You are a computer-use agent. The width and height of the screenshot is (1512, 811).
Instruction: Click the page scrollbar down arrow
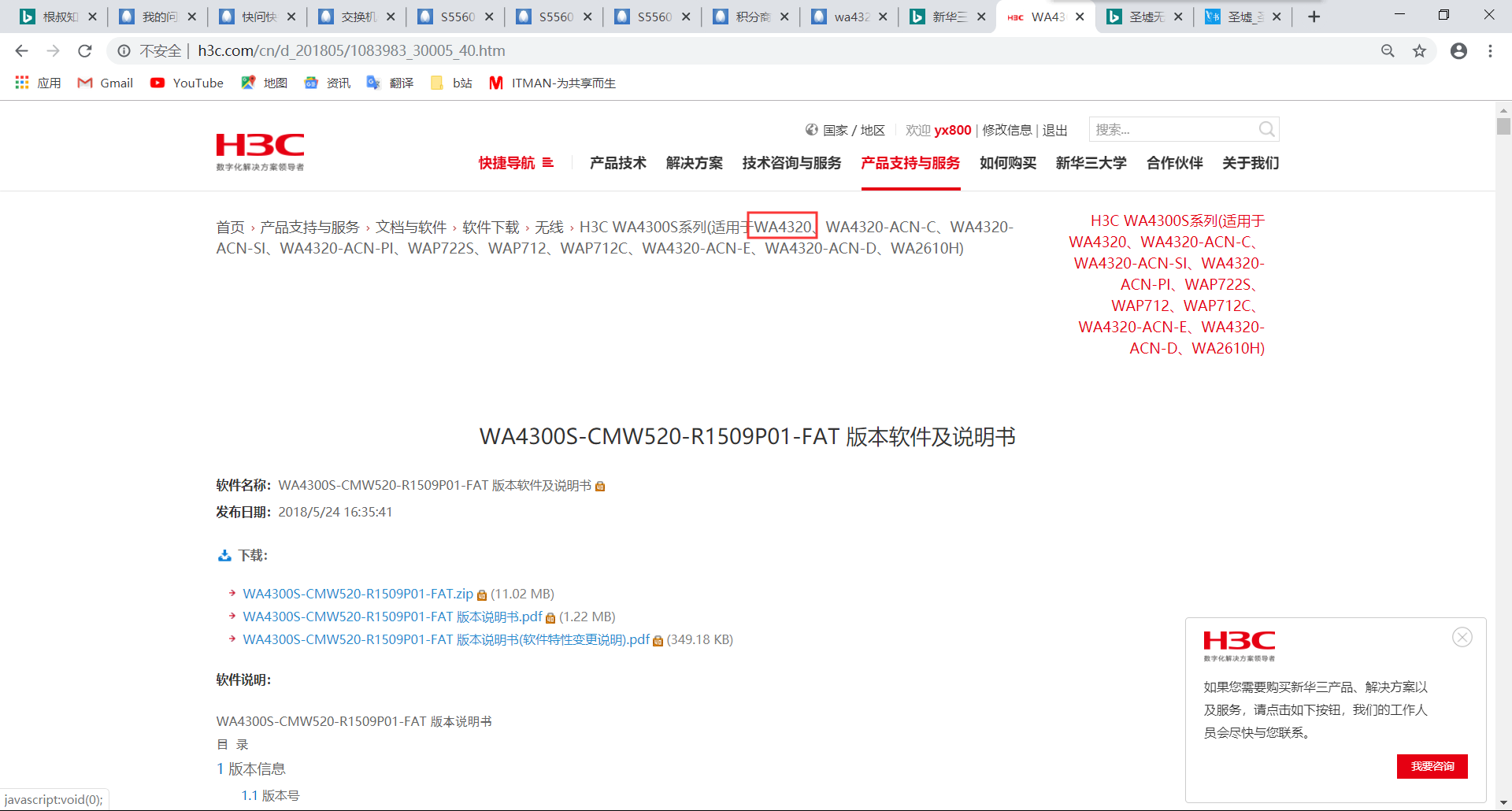(1504, 802)
